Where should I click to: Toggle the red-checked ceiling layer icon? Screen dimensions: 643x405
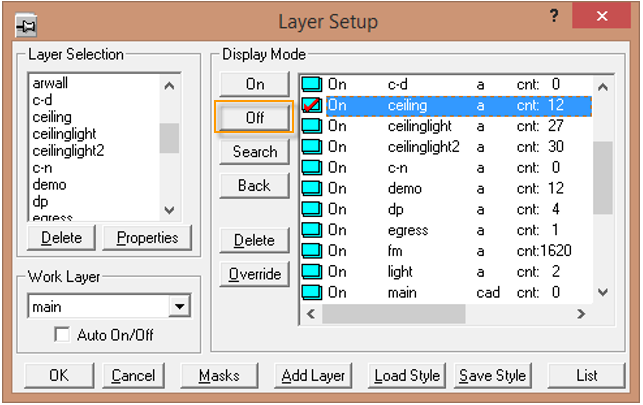pyautogui.click(x=311, y=105)
